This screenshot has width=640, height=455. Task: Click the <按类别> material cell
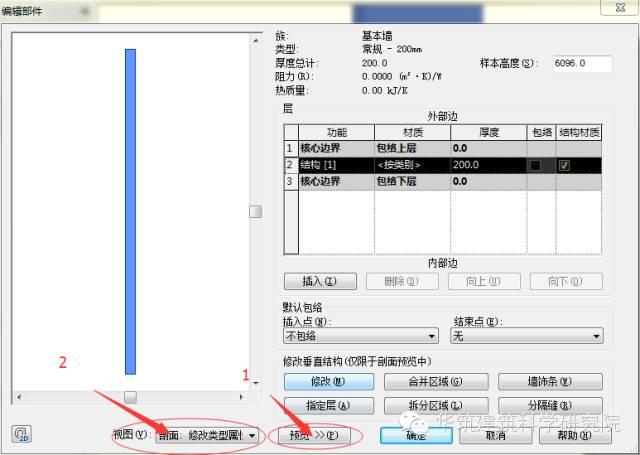412,165
